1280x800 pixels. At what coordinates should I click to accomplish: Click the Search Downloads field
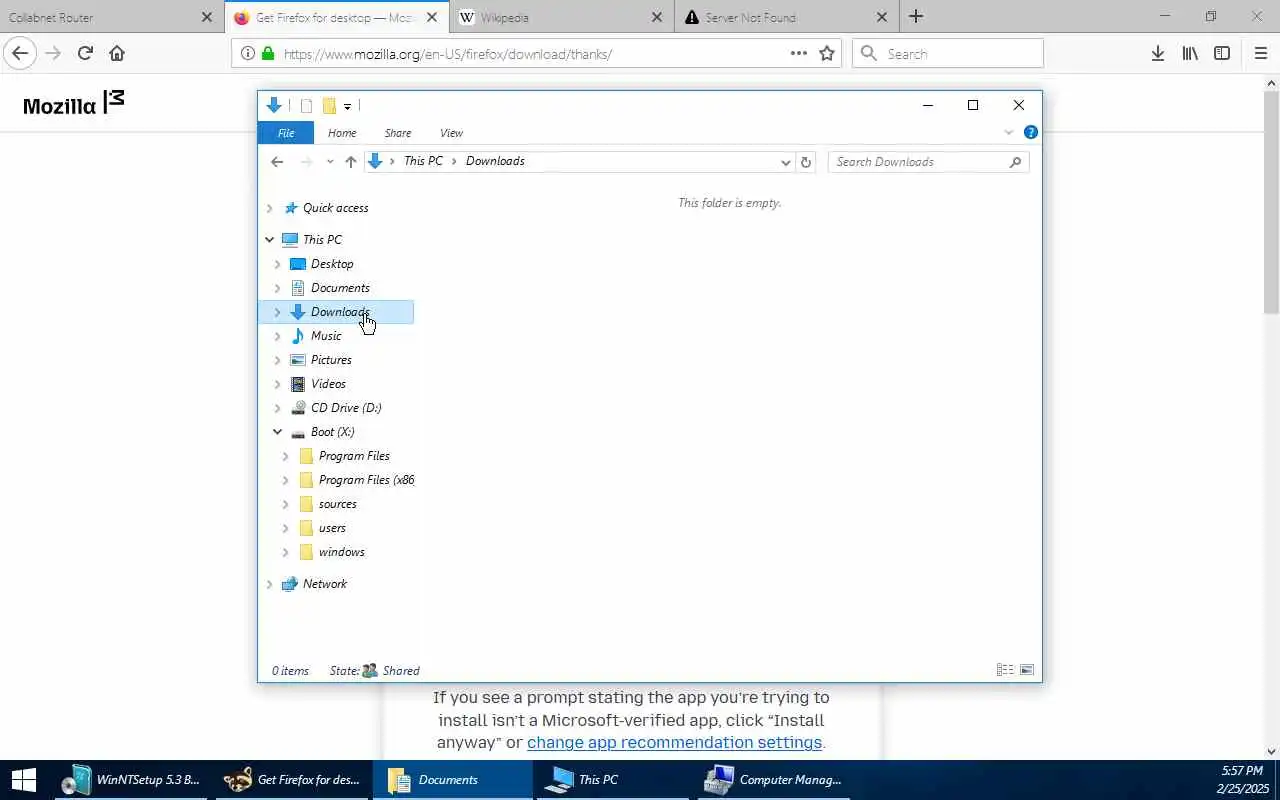pos(928,162)
